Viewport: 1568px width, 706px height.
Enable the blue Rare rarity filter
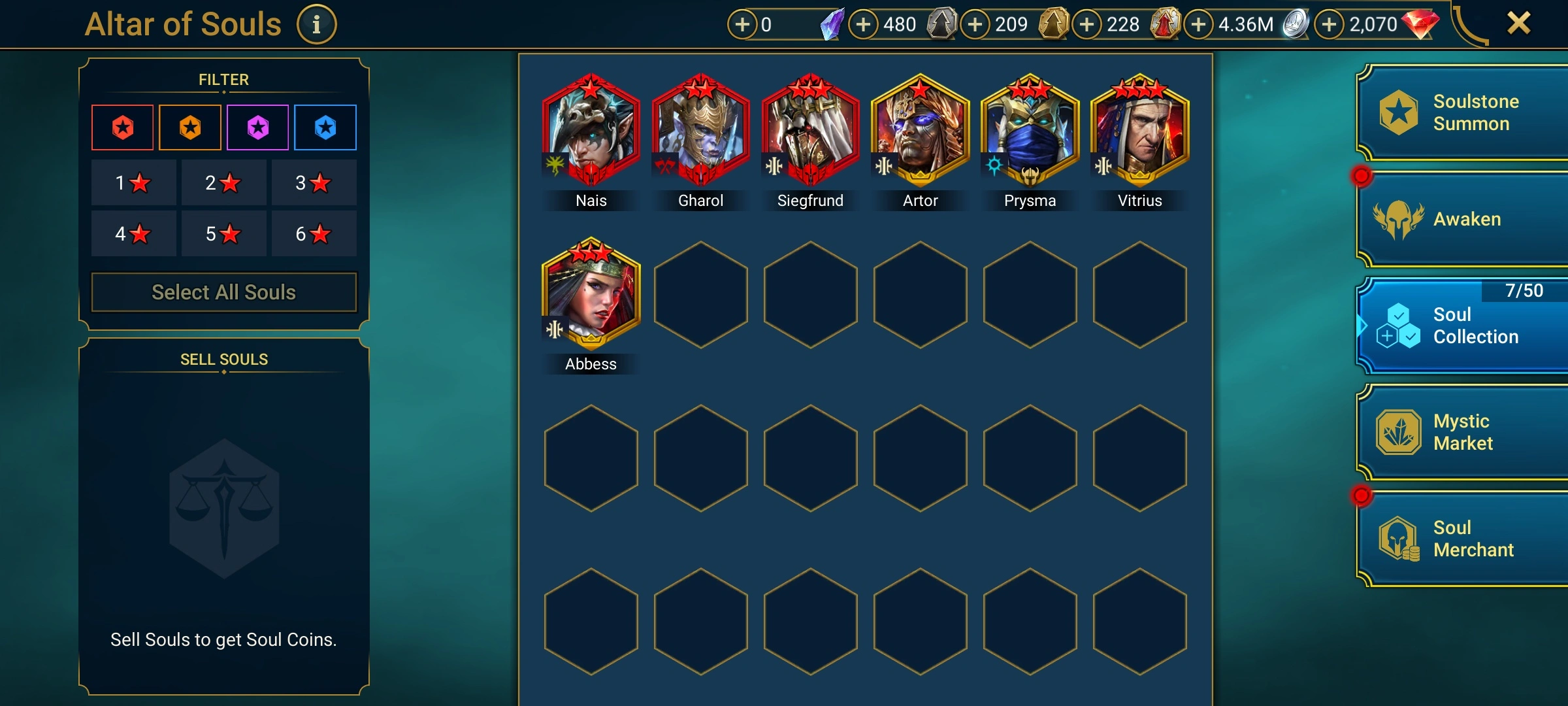click(x=325, y=127)
